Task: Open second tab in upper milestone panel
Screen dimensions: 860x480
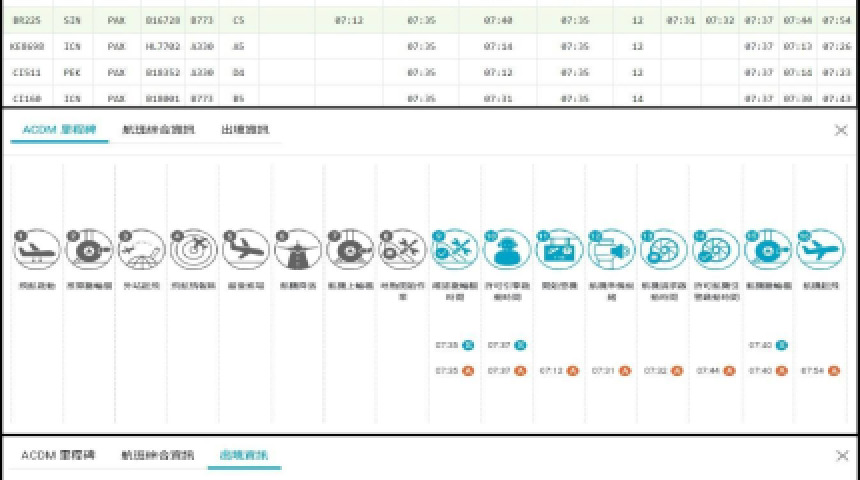Action: click(158, 130)
